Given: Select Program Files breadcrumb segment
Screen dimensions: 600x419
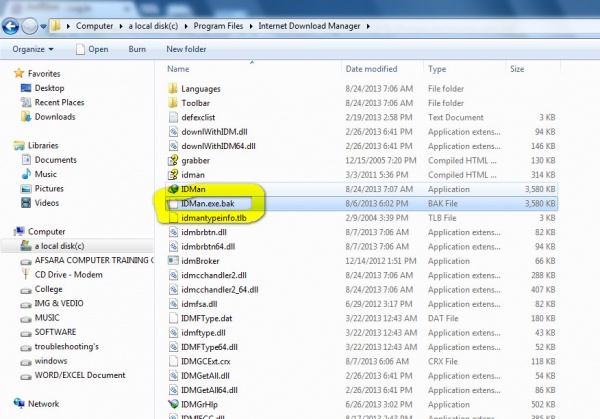Looking at the screenshot, I should point(218,26).
